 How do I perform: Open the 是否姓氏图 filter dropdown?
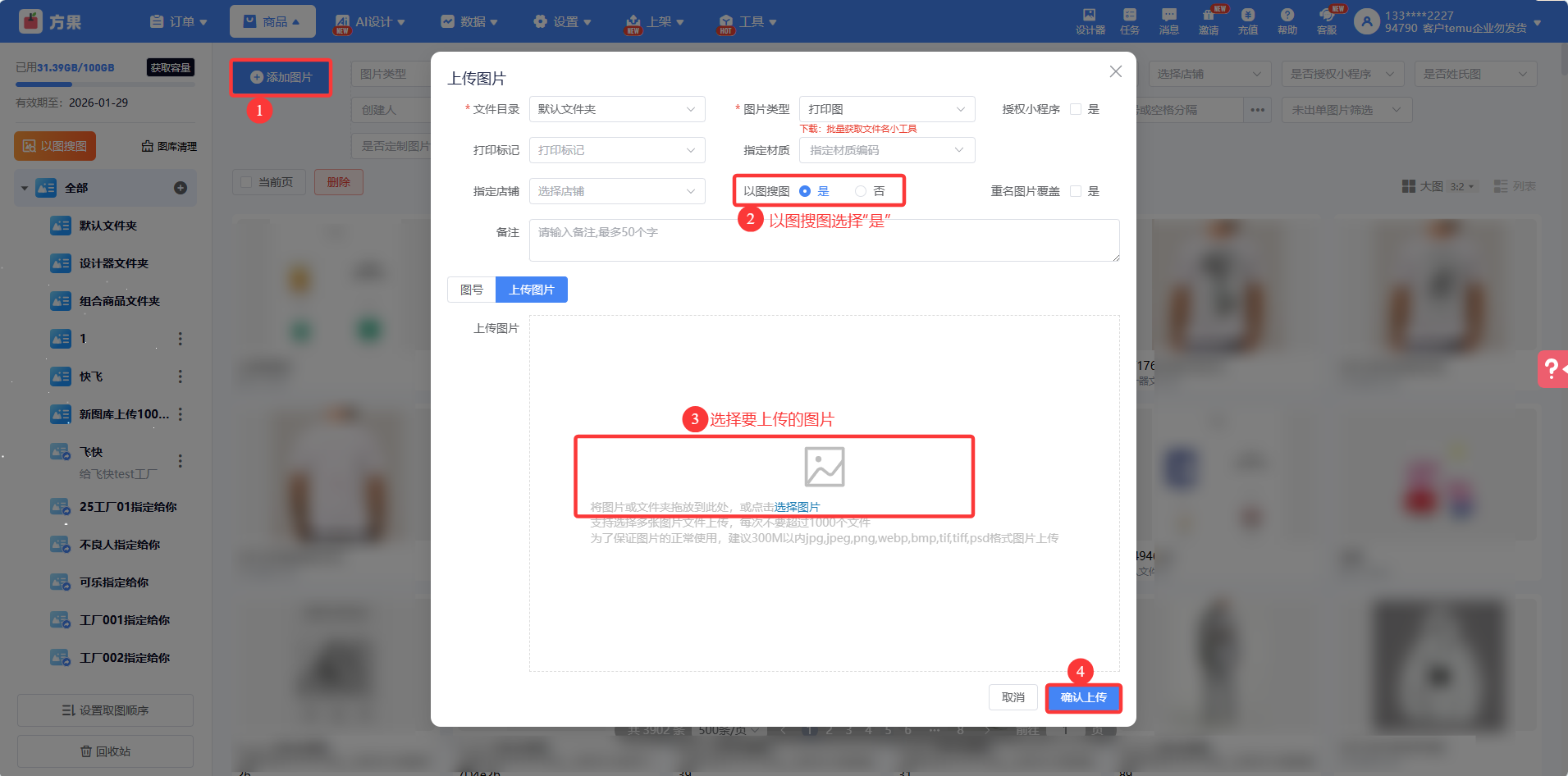click(1475, 74)
